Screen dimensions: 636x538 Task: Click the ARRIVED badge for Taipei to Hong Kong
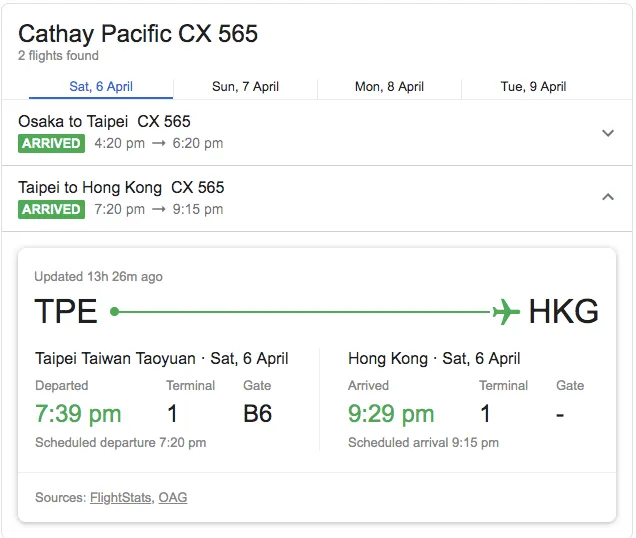click(52, 209)
